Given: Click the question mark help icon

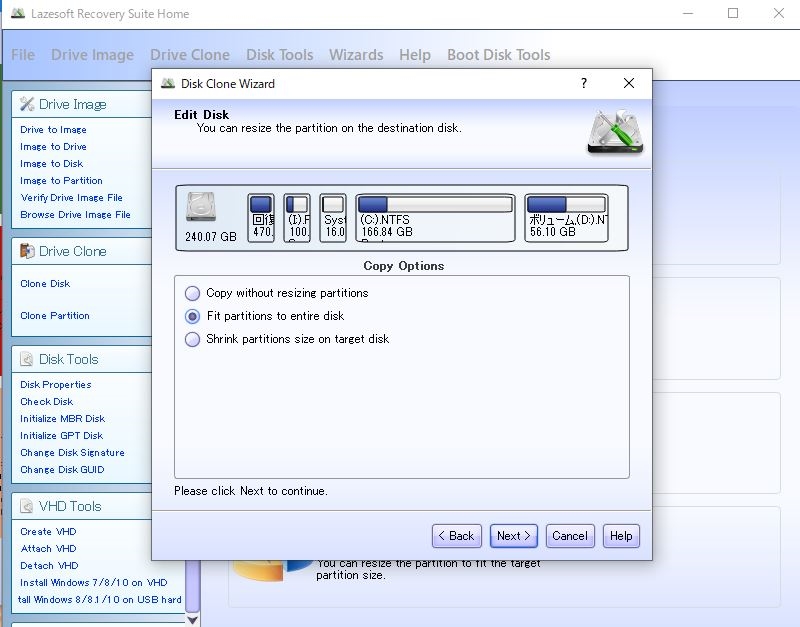Looking at the screenshot, I should [x=584, y=83].
